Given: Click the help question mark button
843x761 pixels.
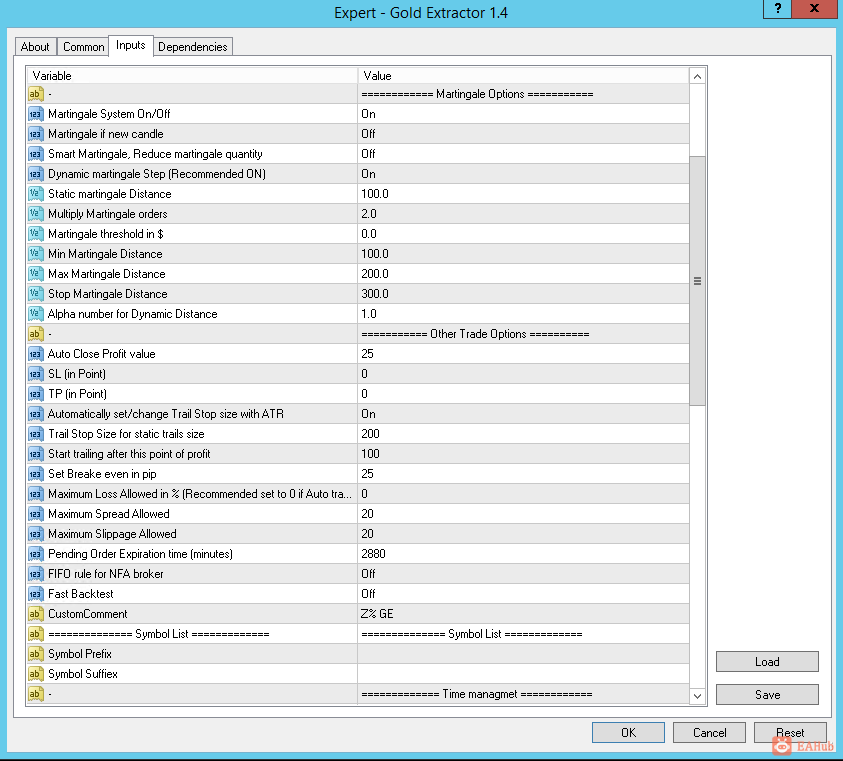Looking at the screenshot, I should click(x=777, y=9).
